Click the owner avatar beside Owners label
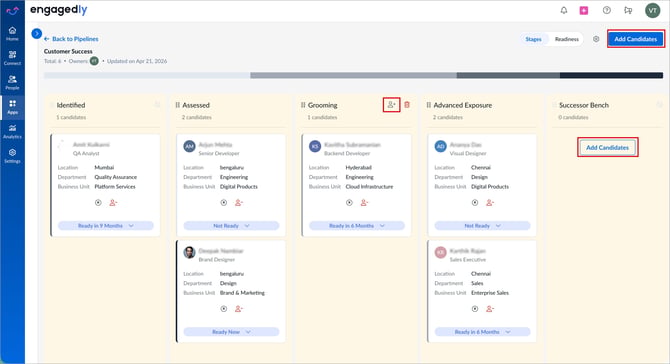The image size is (670, 364). pyautogui.click(x=94, y=61)
